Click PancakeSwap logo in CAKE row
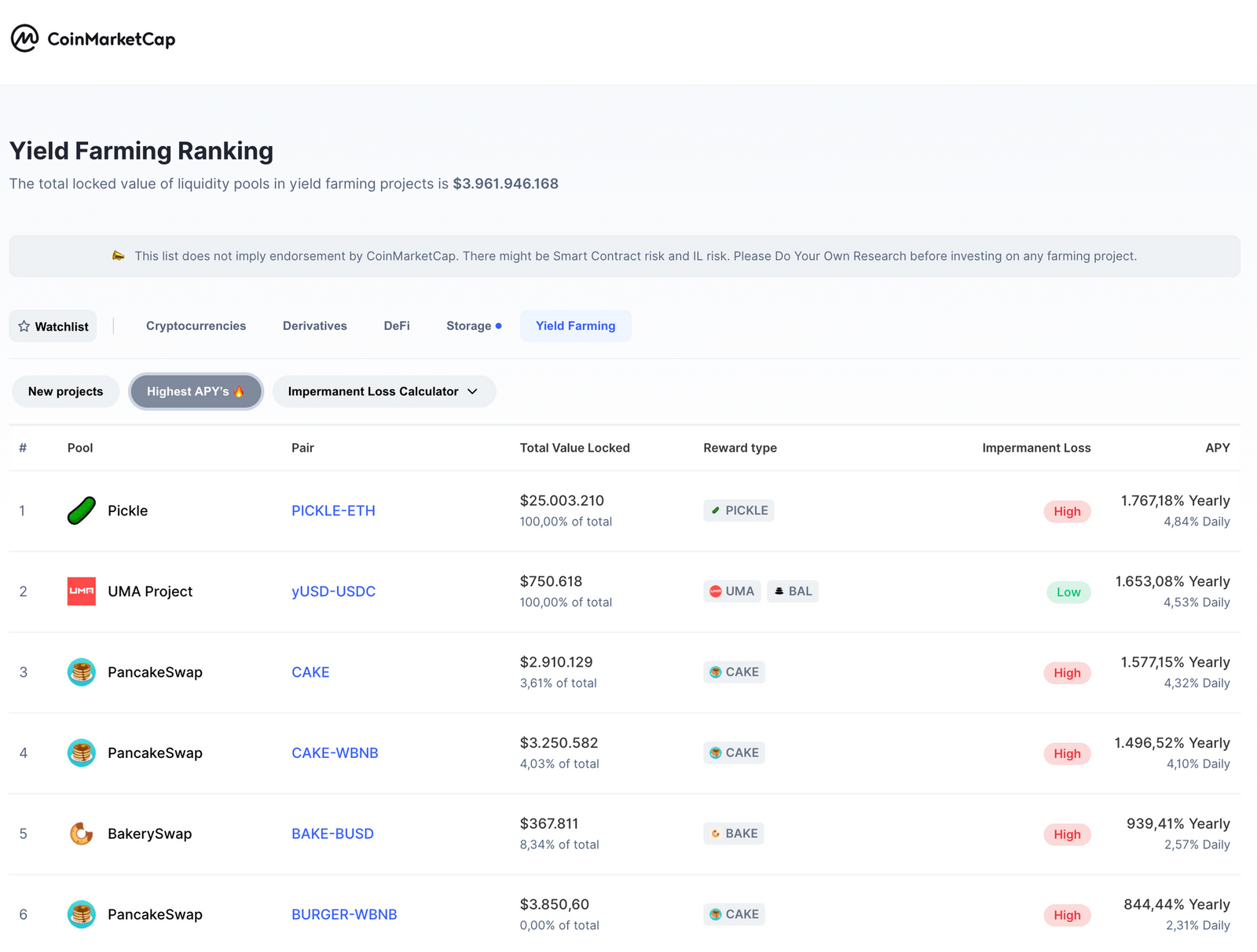Screen dimensions: 1257x952 tap(82, 672)
